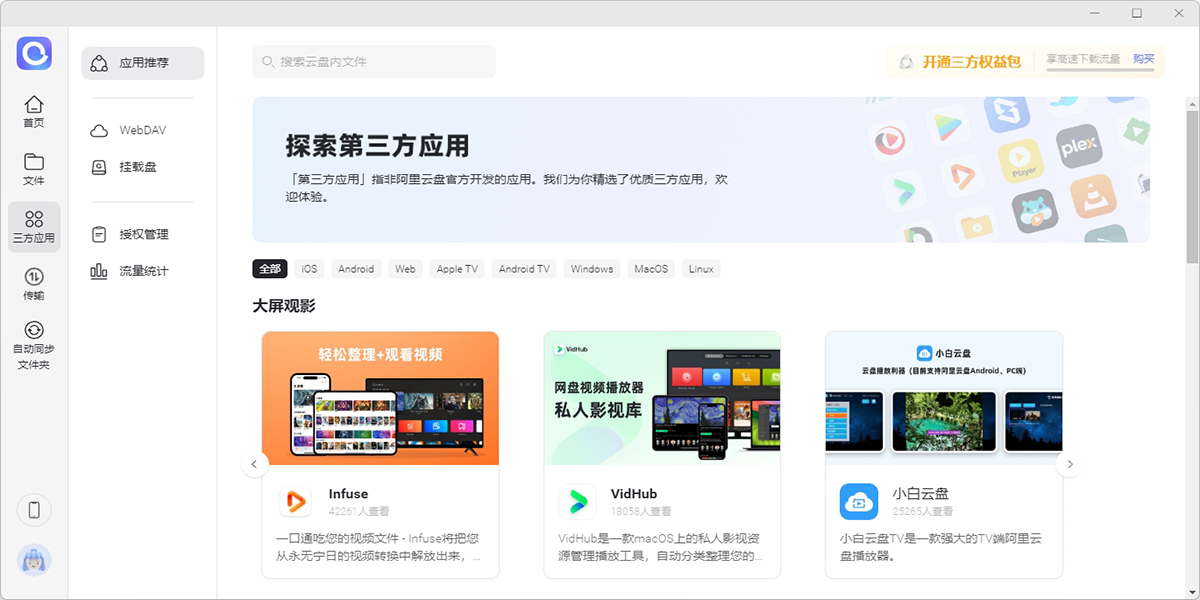Open the Infuse promotional thumbnail
Screen dimensions: 1200x600
coord(380,398)
